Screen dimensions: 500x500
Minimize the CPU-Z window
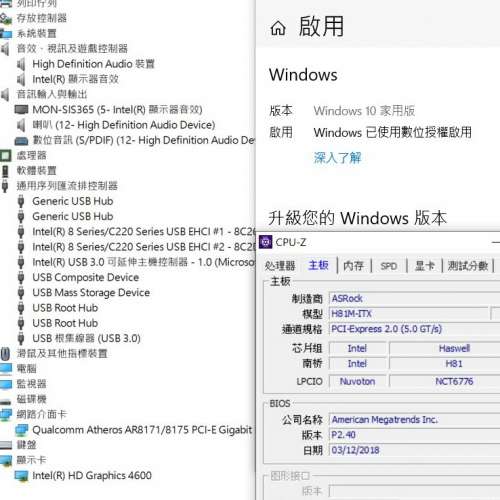point(496,242)
